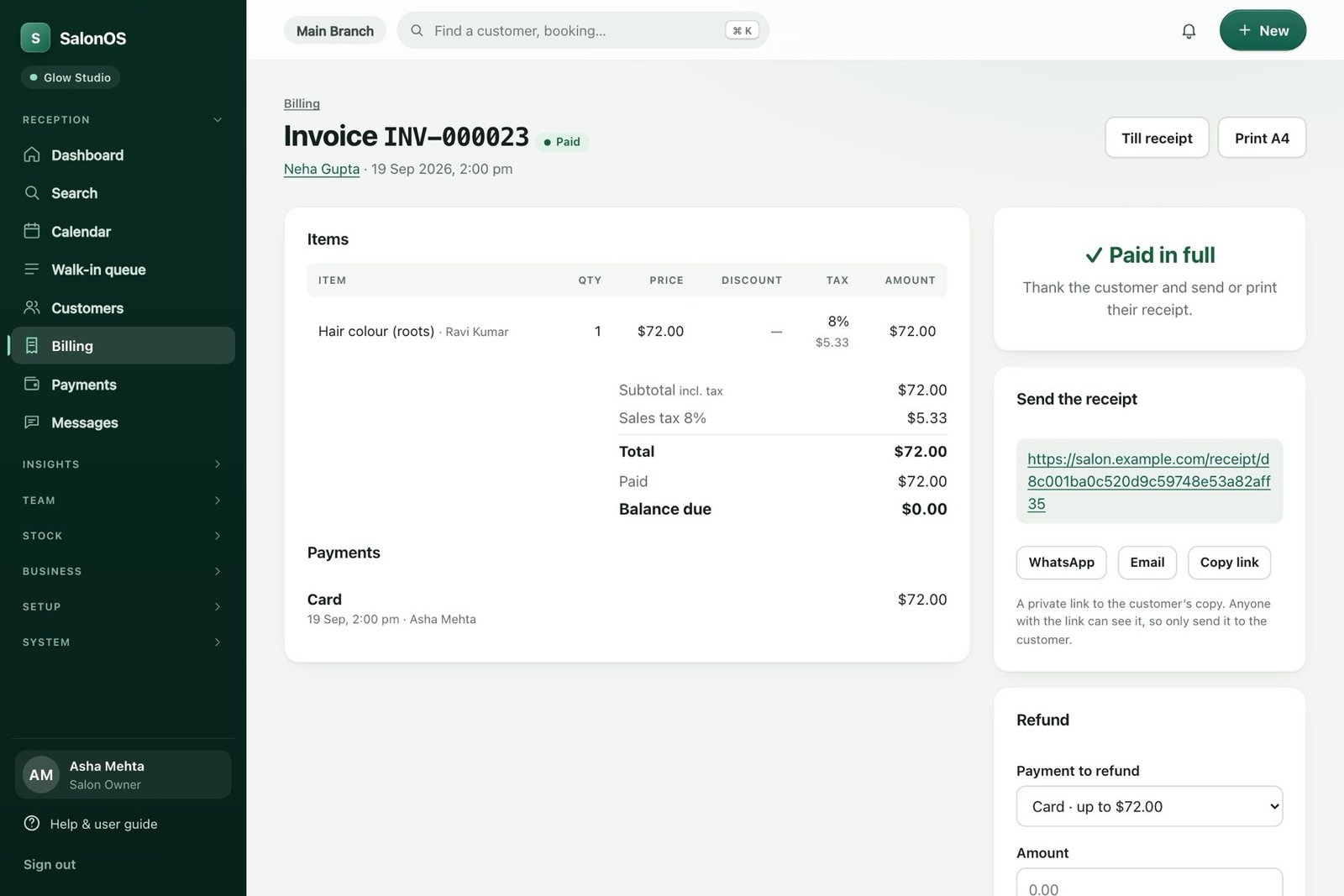Go to Customers page
This screenshot has width=1344, height=896.
[x=123, y=307]
